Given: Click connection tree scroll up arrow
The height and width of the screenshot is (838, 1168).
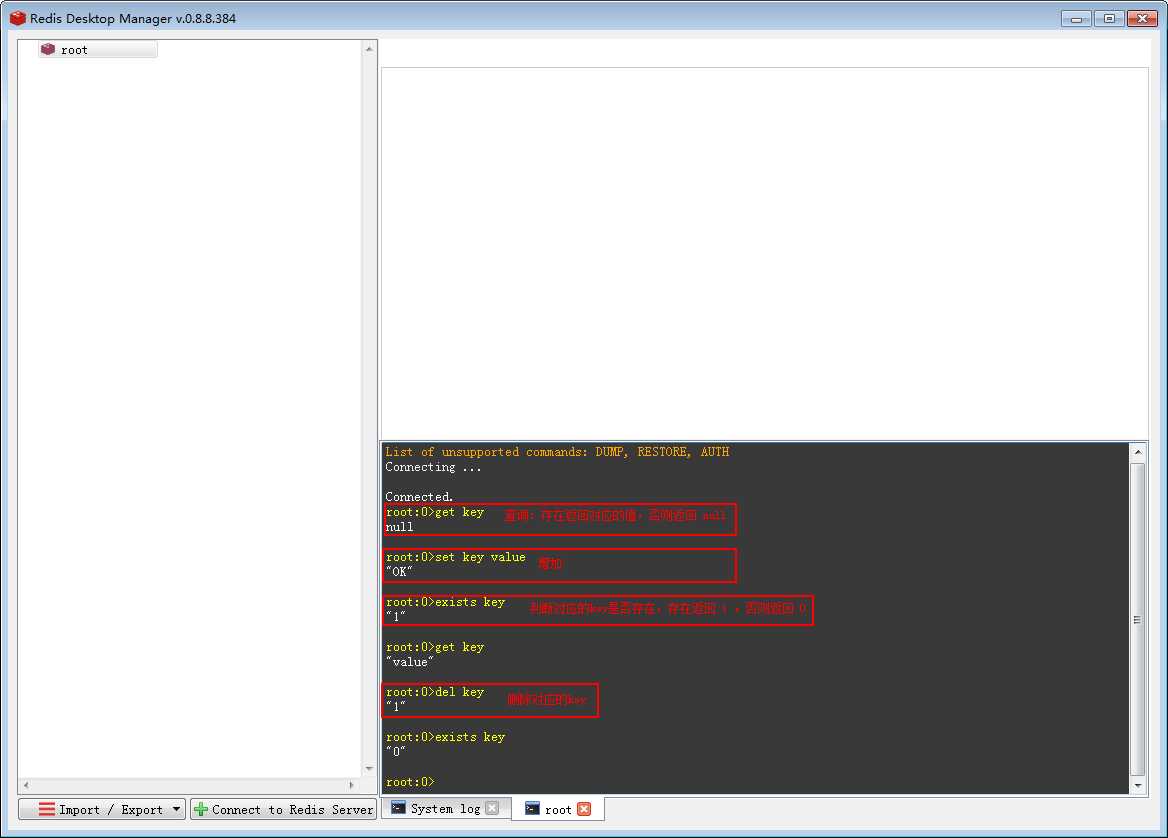Looking at the screenshot, I should tap(369, 48).
